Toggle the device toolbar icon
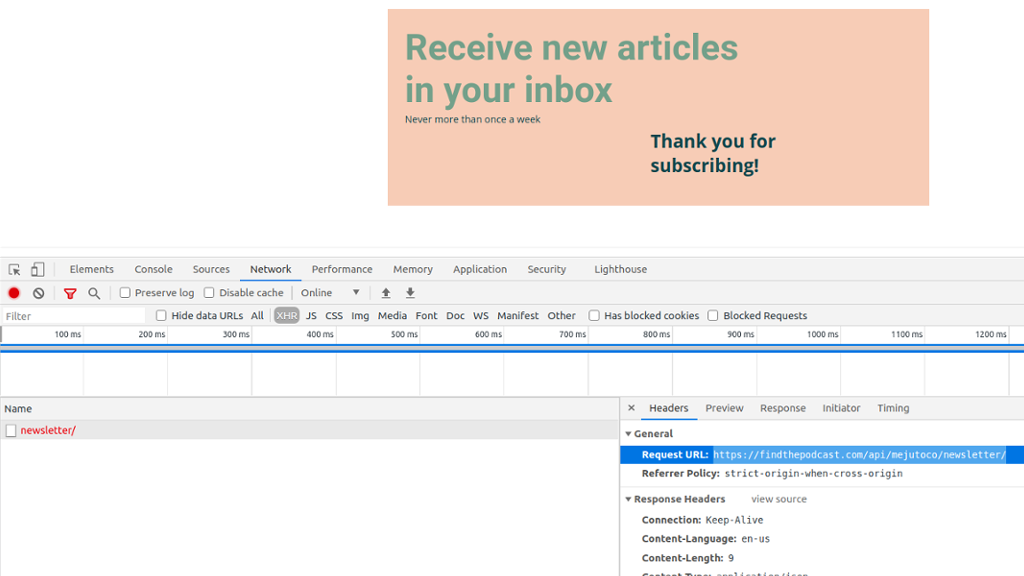 [x=37, y=269]
